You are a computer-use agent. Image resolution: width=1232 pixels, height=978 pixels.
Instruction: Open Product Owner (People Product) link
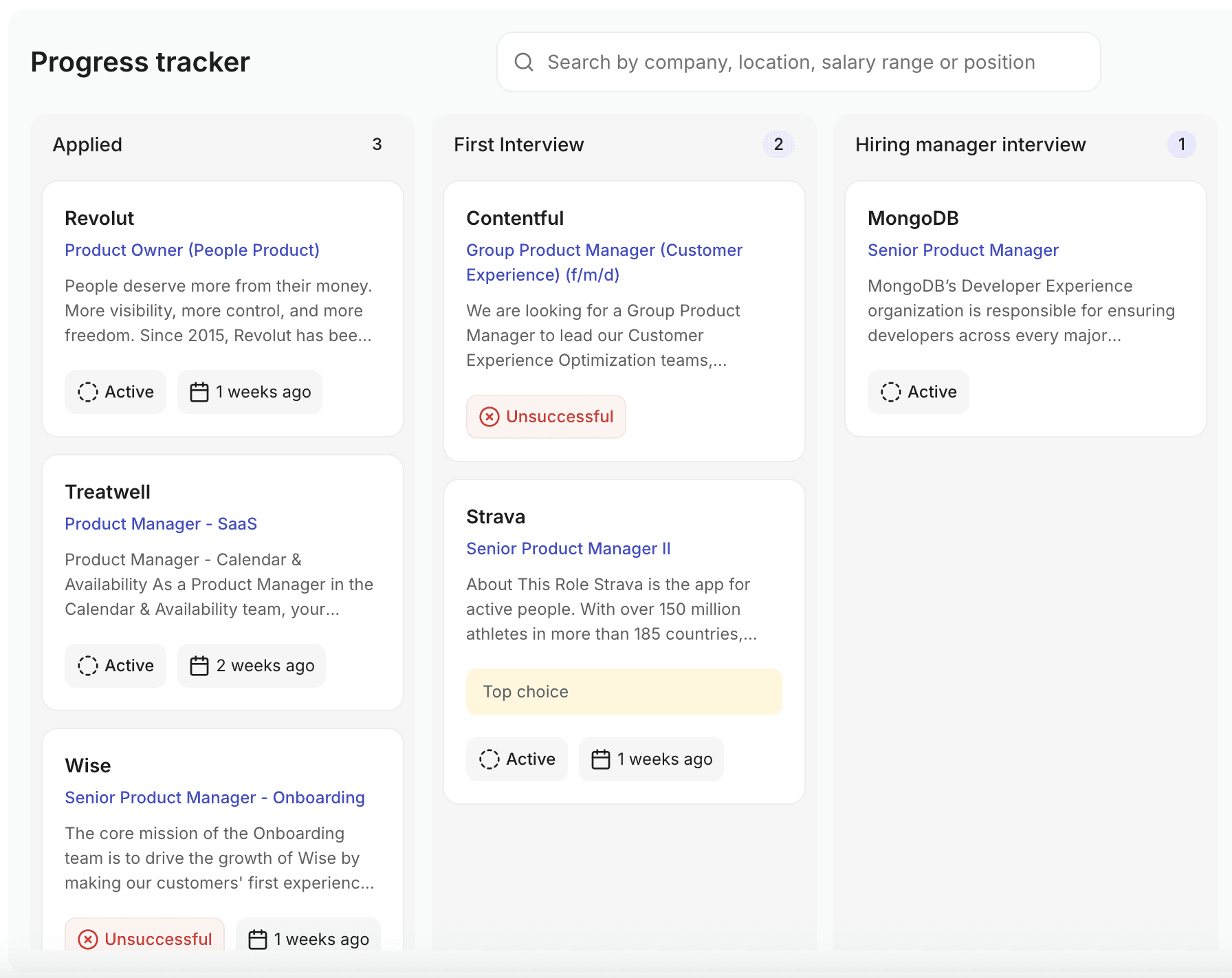(x=192, y=250)
